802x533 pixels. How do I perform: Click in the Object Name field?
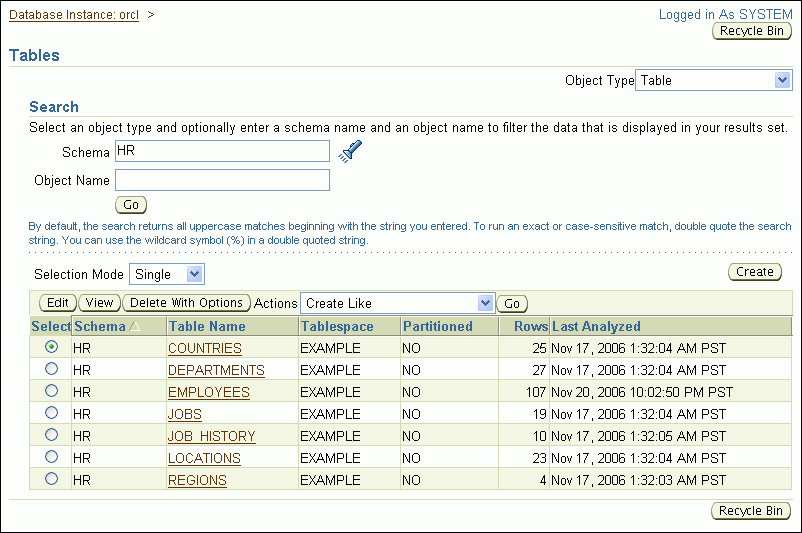[x=222, y=180]
